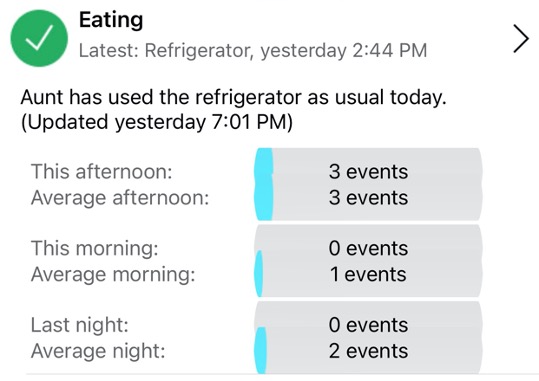Select the Average afternoon label
The height and width of the screenshot is (381, 539).
click(120, 198)
